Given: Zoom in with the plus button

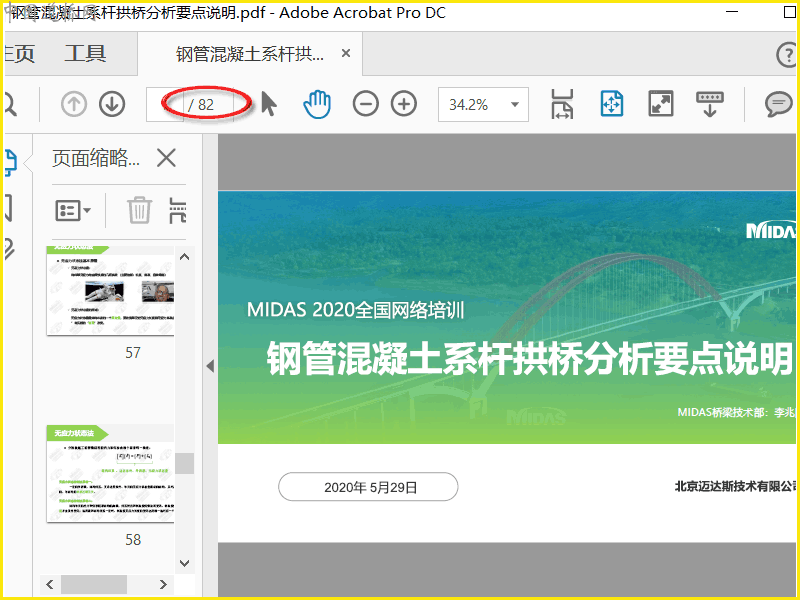Looking at the screenshot, I should tap(404, 104).
